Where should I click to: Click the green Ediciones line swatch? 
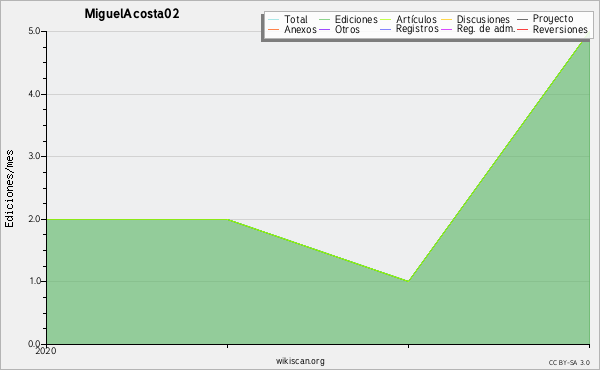point(324,20)
